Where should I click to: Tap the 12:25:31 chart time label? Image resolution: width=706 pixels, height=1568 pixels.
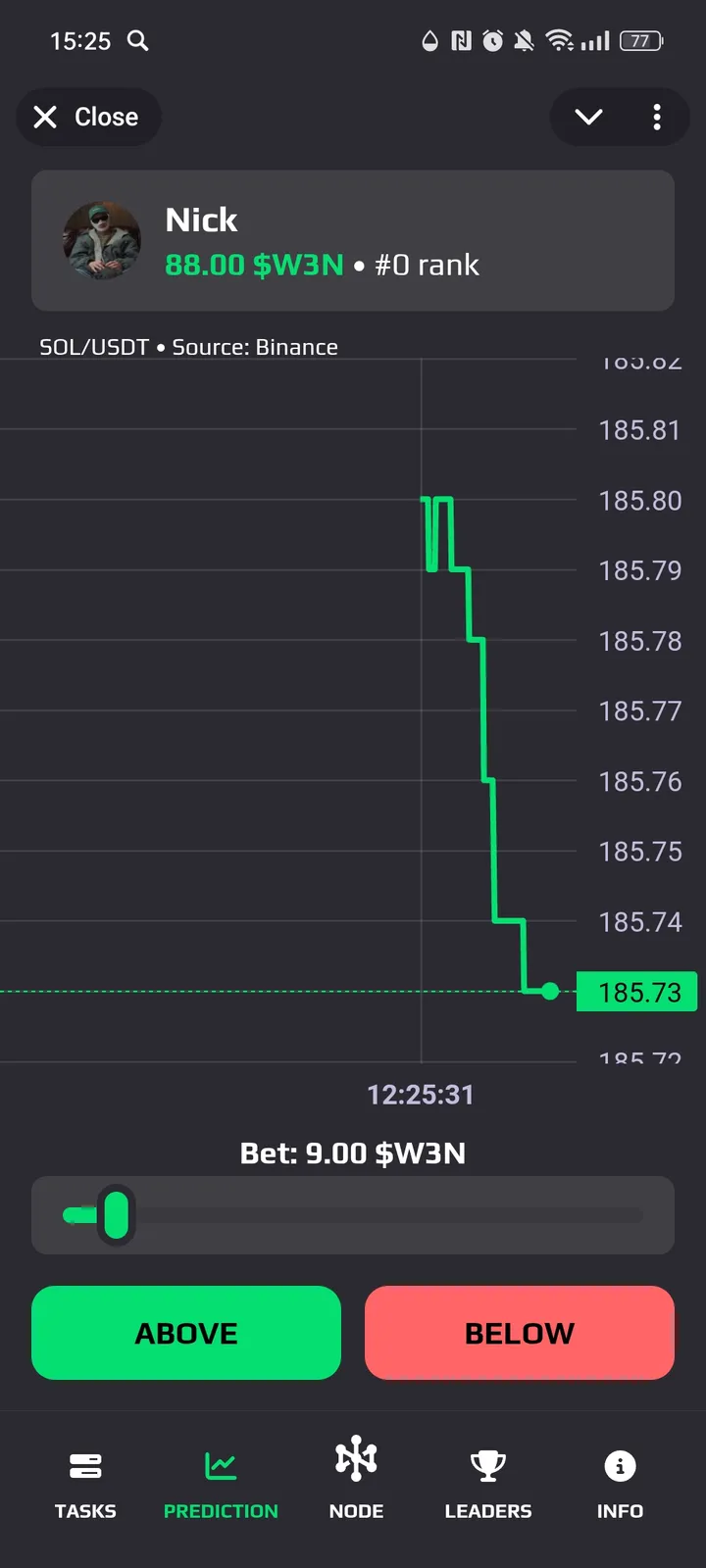point(421,1095)
